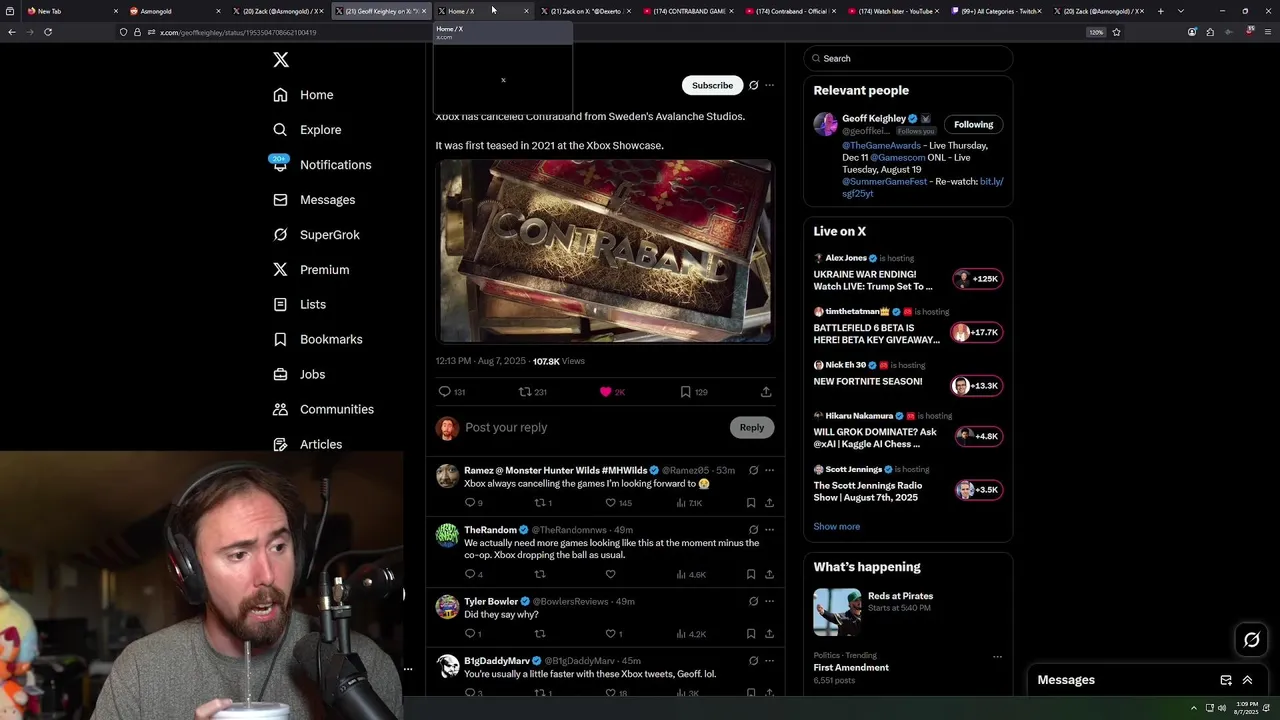Open Messages in the sidebar
This screenshot has width=1280, height=720.
coord(314,200)
